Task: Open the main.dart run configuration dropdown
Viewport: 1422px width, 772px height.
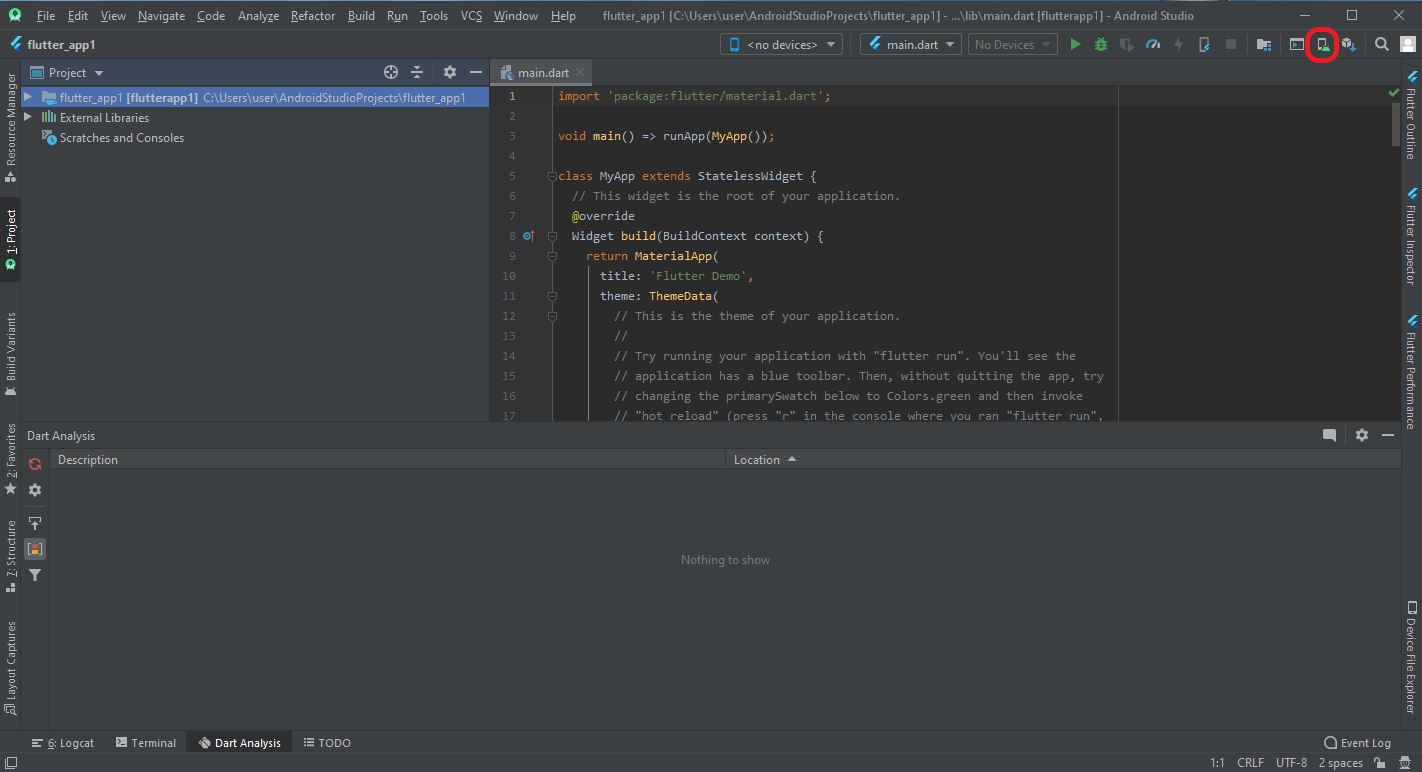Action: point(909,43)
